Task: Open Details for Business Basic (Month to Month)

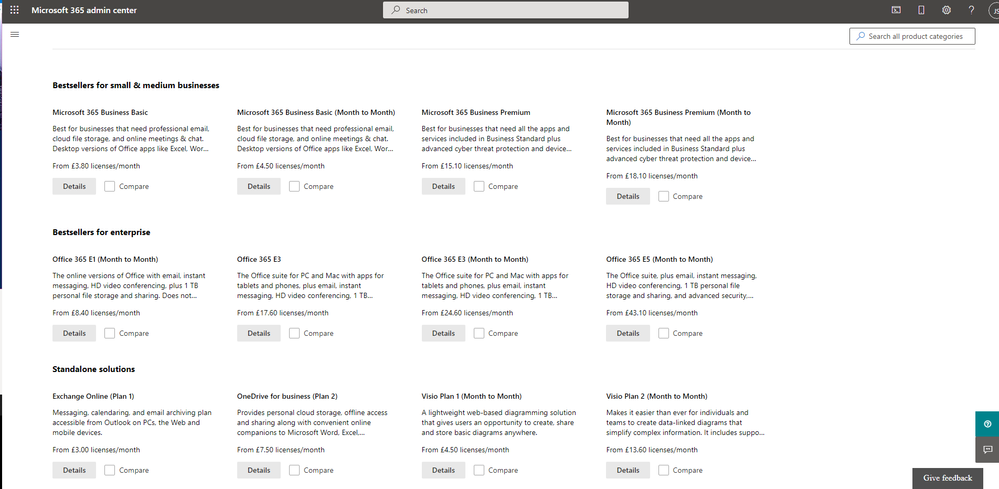Action: (259, 187)
